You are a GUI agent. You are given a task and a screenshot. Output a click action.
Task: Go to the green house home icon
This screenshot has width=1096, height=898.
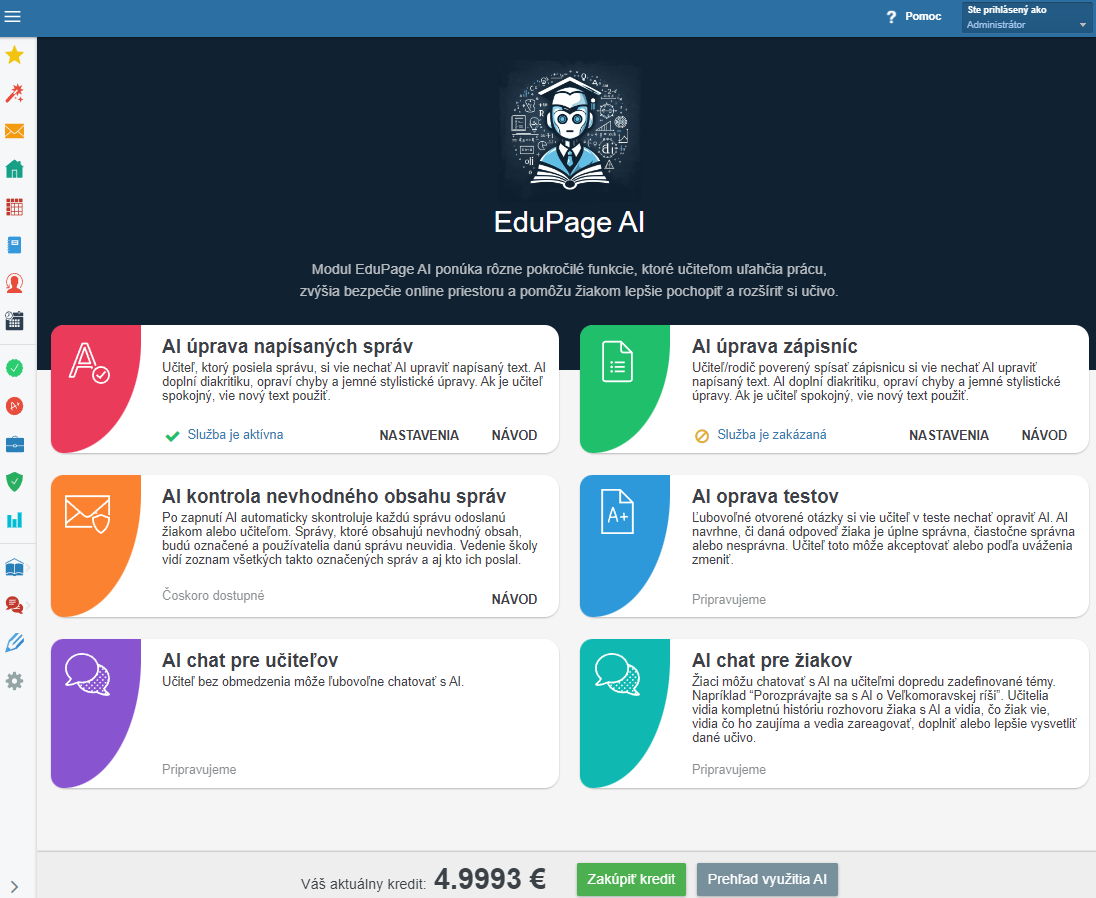[x=15, y=169]
